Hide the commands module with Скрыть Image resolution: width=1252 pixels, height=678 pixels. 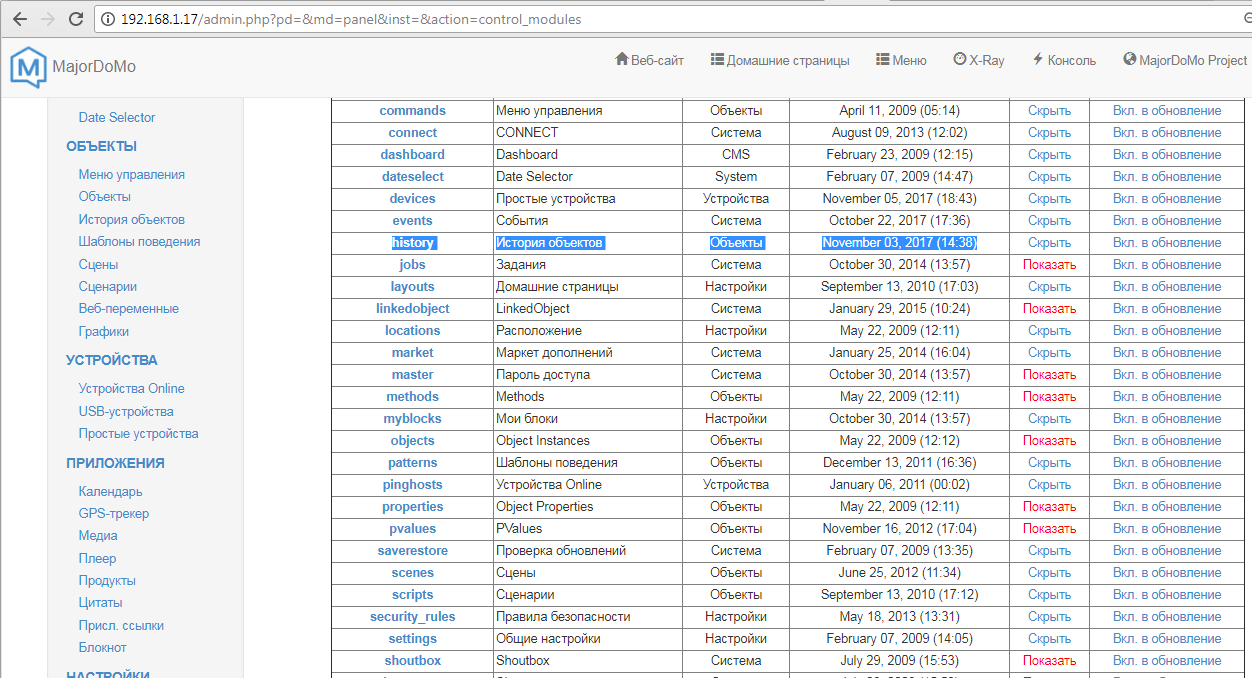point(1049,110)
